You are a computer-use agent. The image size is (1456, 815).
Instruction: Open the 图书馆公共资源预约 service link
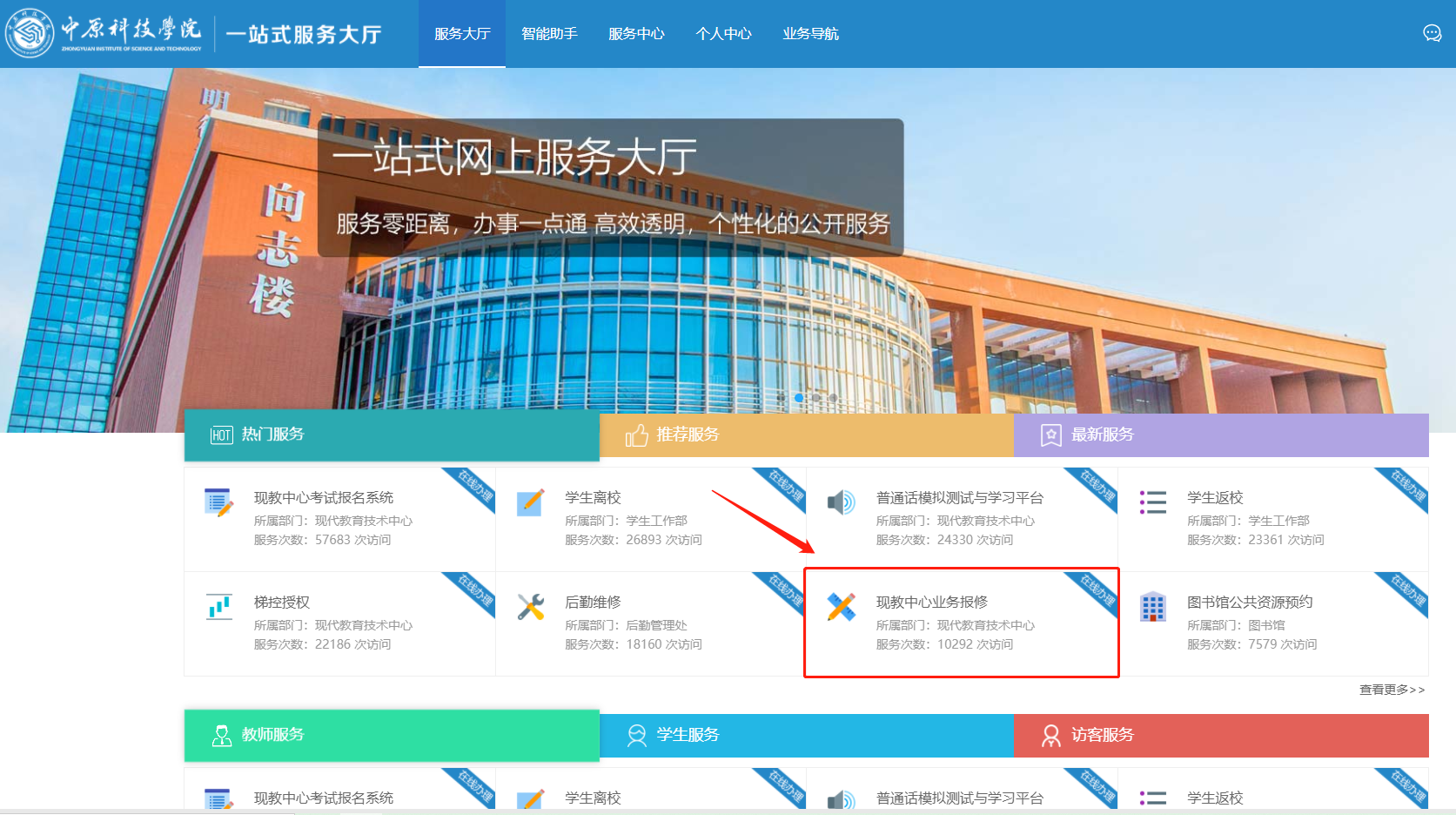pyautogui.click(x=1250, y=602)
